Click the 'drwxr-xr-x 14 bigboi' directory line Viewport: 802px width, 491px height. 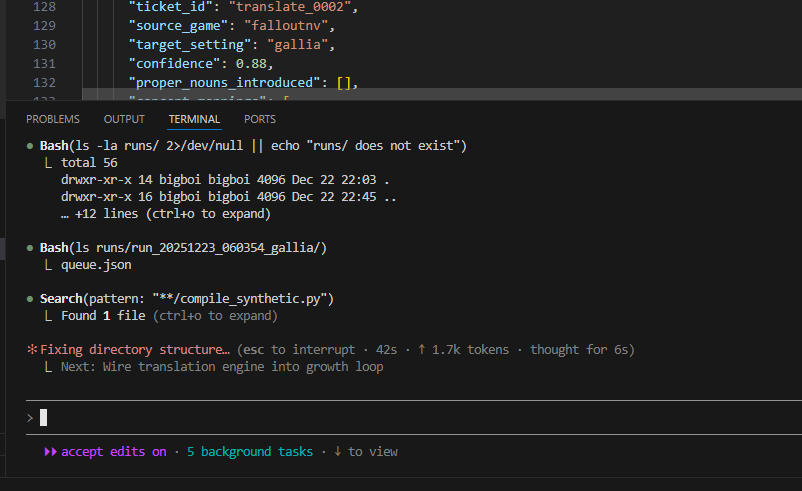[x=225, y=180]
